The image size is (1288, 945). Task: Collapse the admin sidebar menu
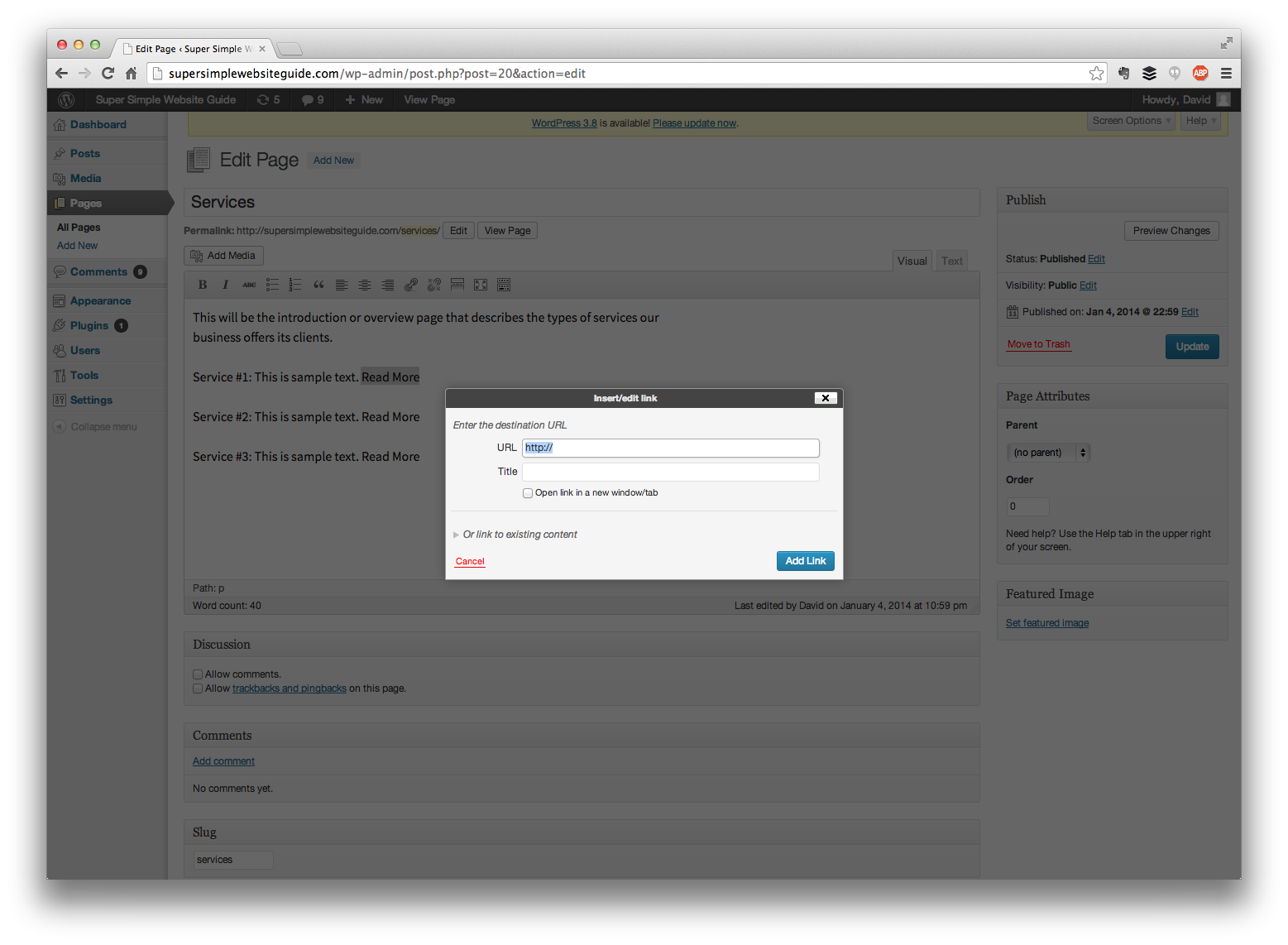click(x=95, y=427)
